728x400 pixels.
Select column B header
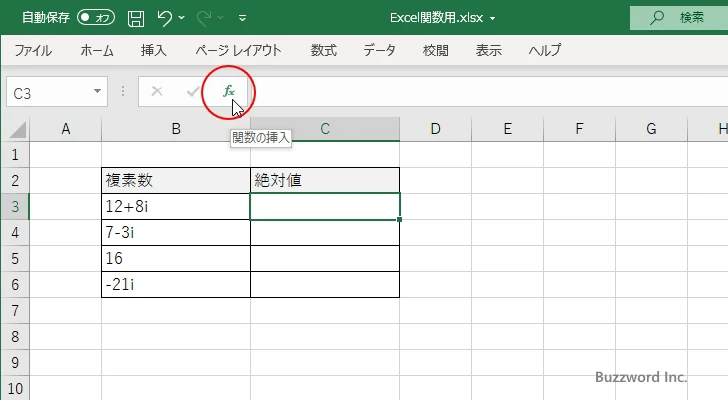176,129
